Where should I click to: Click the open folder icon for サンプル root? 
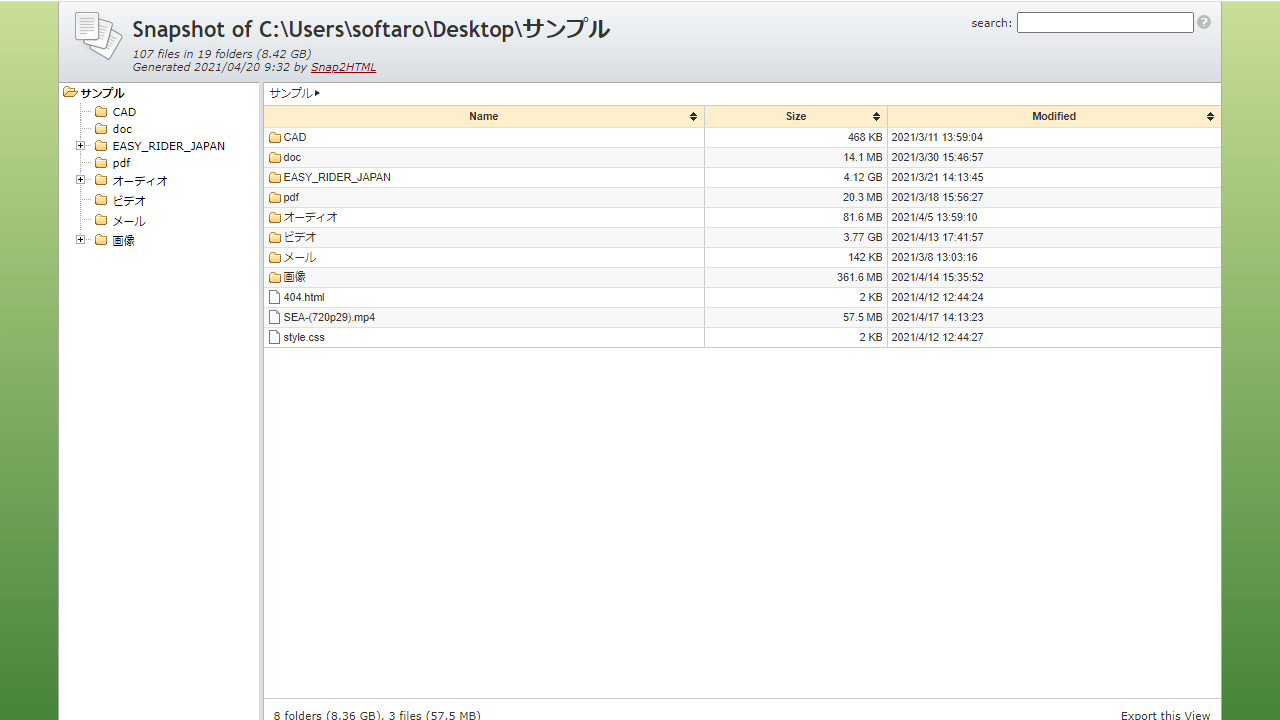coord(70,92)
